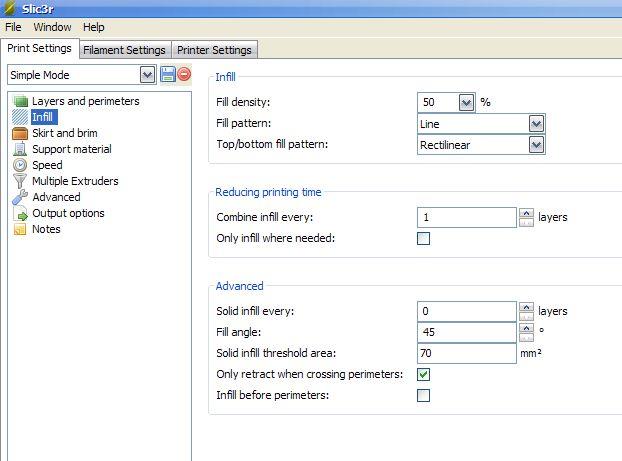The width and height of the screenshot is (622, 461).
Task: Show the Advanced settings page
Action: tap(56, 197)
